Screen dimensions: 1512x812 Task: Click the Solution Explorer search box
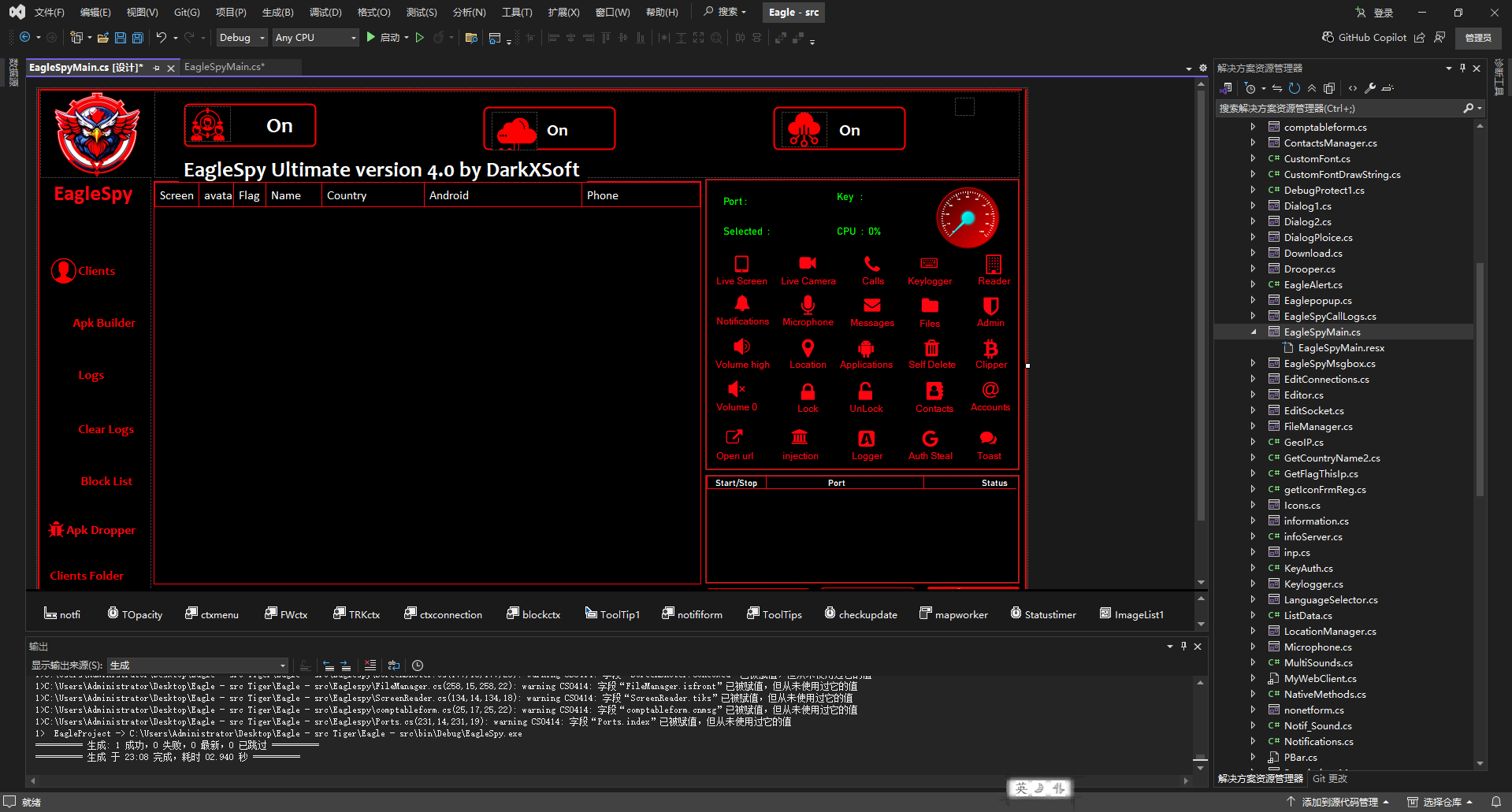[1339, 109]
